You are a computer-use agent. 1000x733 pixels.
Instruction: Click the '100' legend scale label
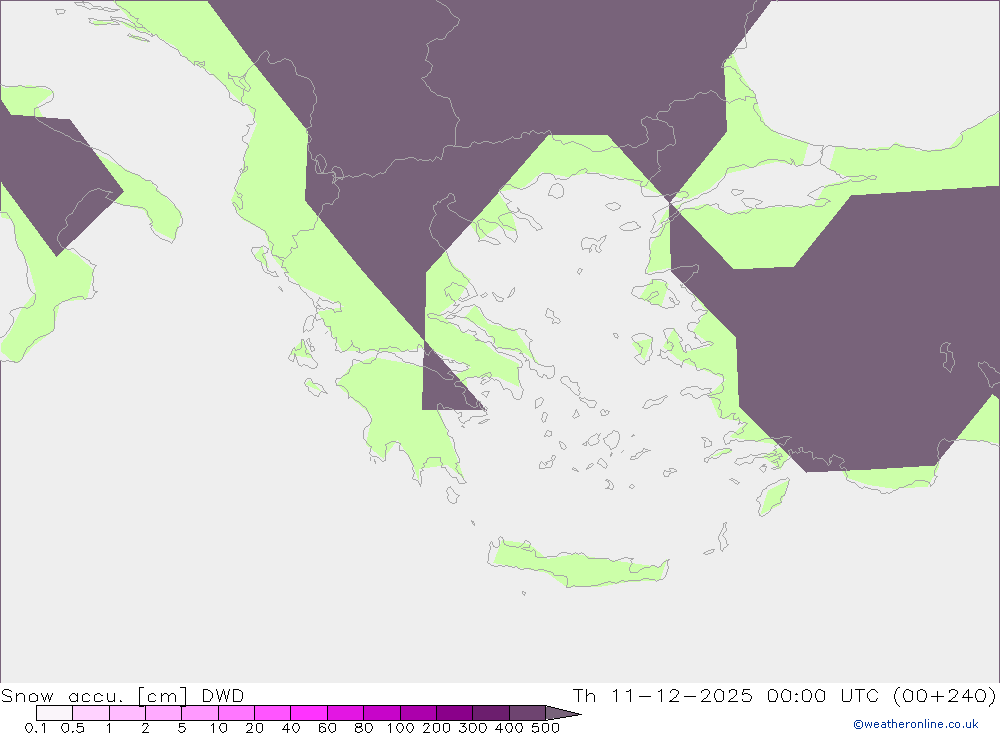click(400, 727)
